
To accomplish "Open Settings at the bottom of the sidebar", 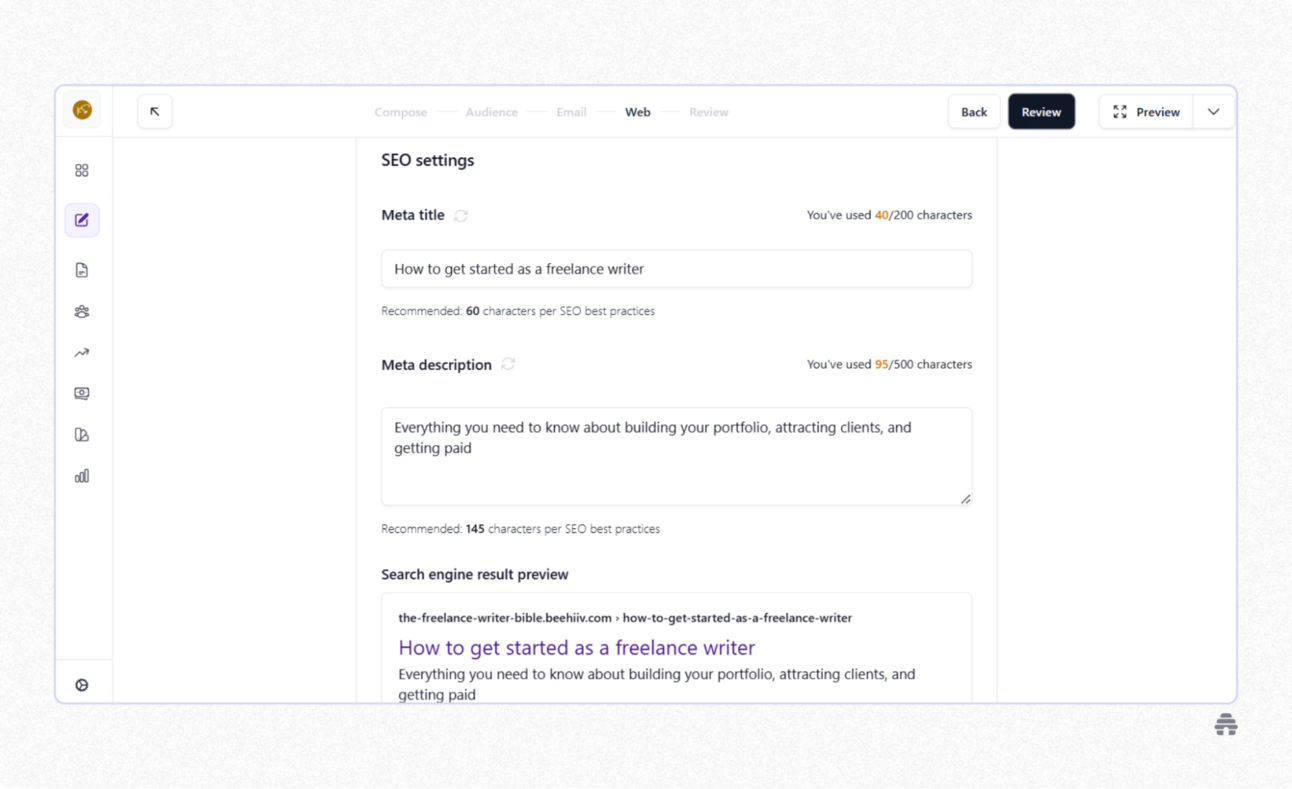I will pos(82,683).
